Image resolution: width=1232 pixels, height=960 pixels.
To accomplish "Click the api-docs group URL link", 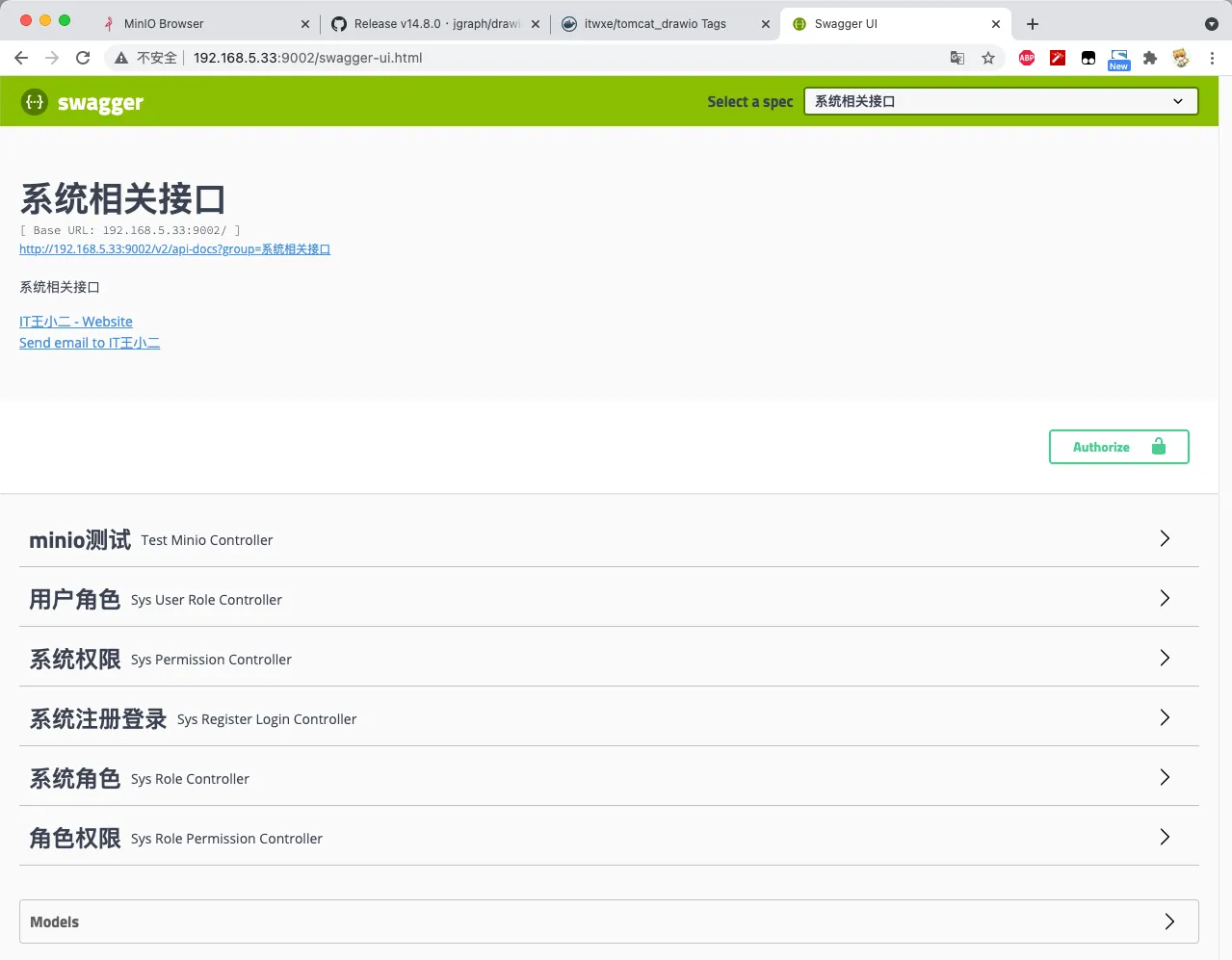I will point(175,248).
